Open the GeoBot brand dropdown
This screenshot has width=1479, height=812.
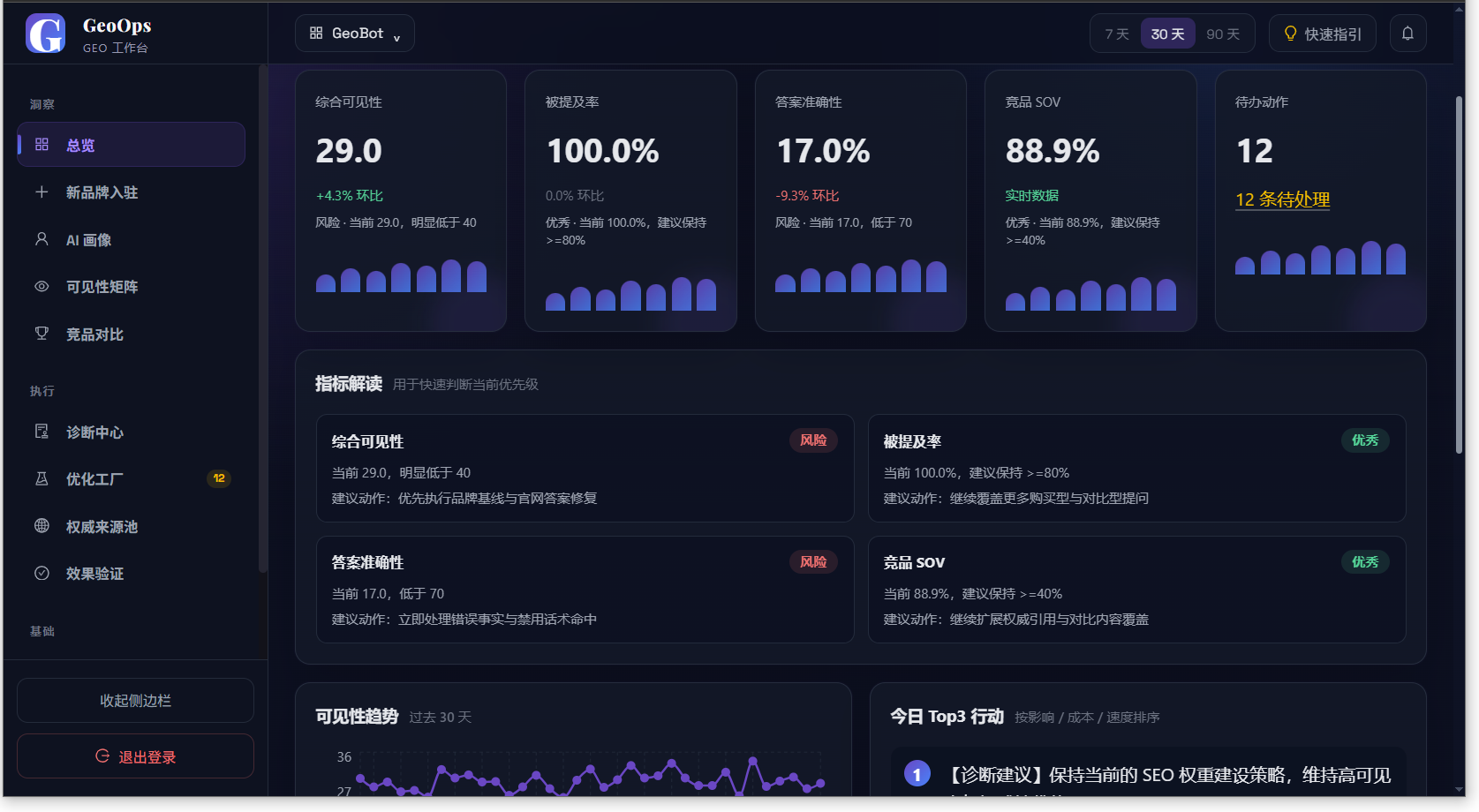355,34
